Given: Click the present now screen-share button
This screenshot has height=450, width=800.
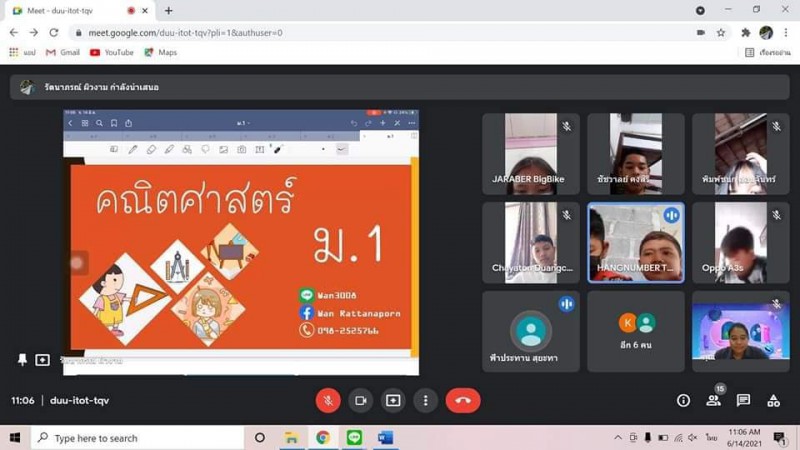Looking at the screenshot, I should coord(393,400).
